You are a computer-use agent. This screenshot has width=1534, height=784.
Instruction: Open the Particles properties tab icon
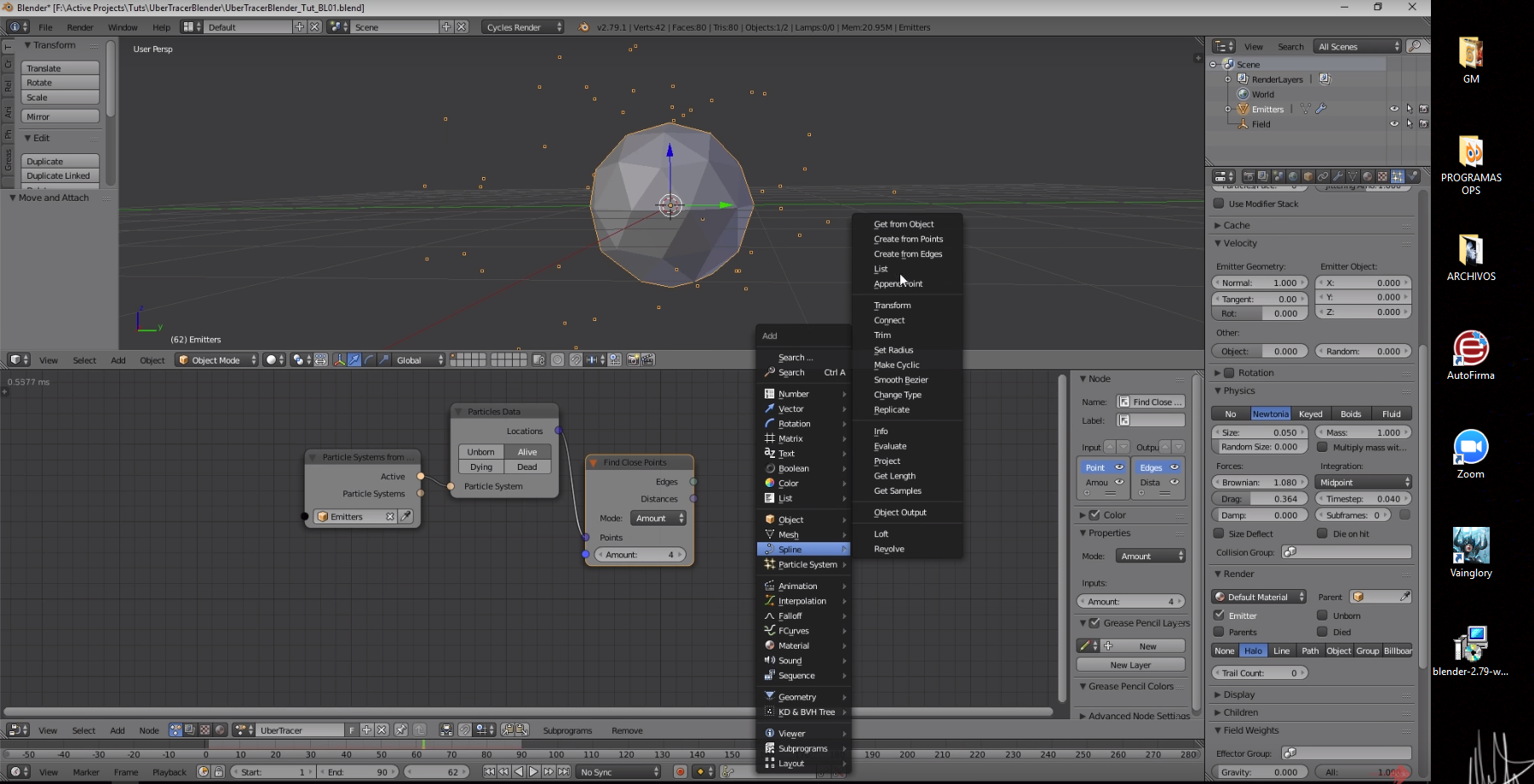[1398, 176]
